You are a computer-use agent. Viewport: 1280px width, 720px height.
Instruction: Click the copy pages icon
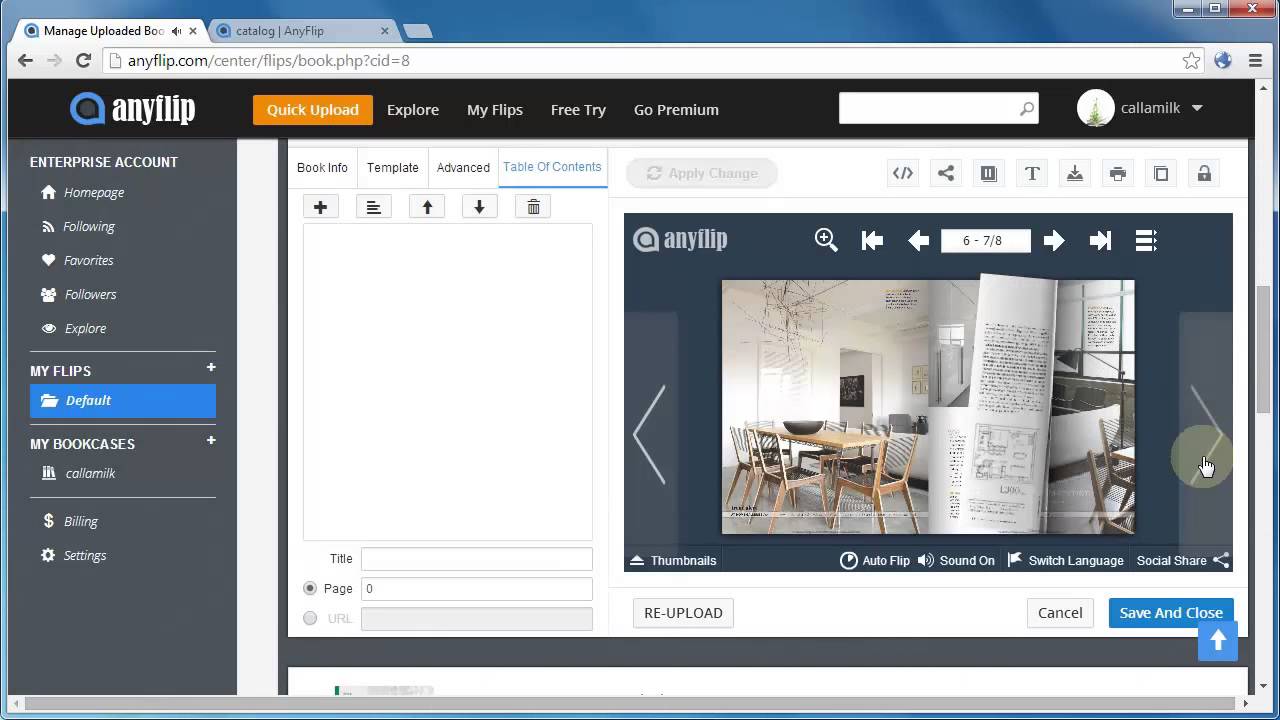click(x=1161, y=173)
